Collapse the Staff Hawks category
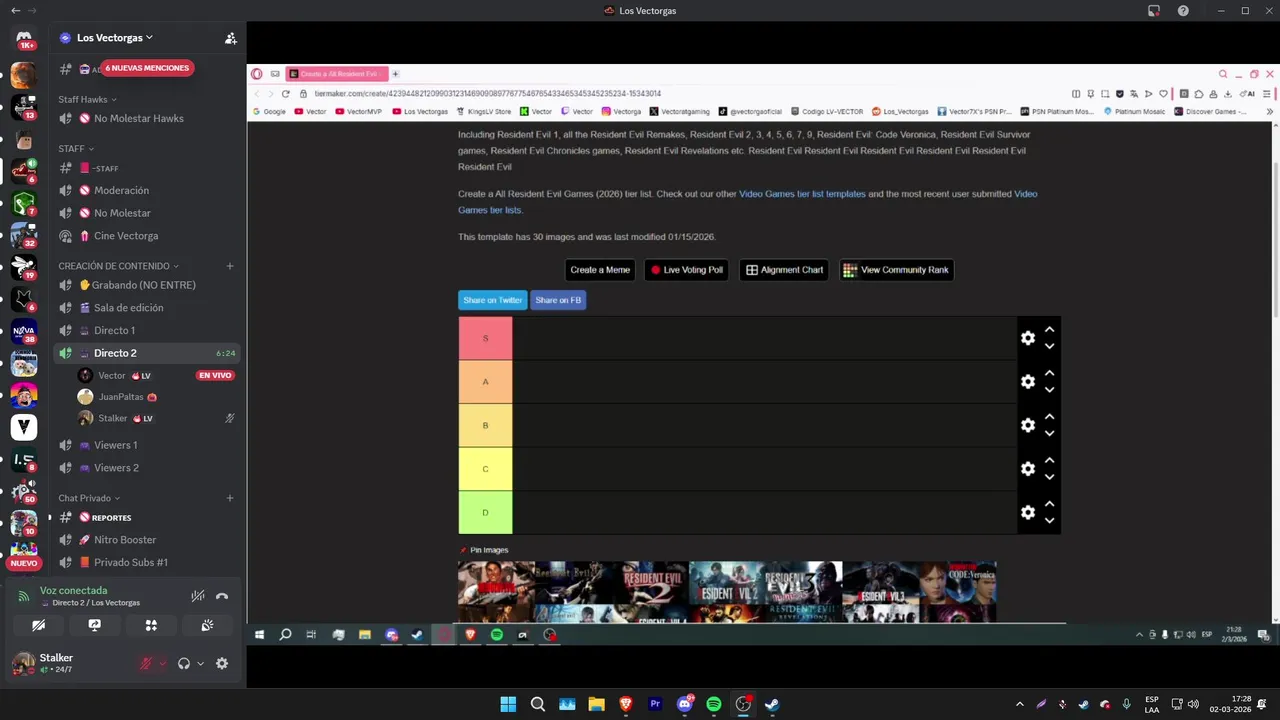 coord(87,99)
